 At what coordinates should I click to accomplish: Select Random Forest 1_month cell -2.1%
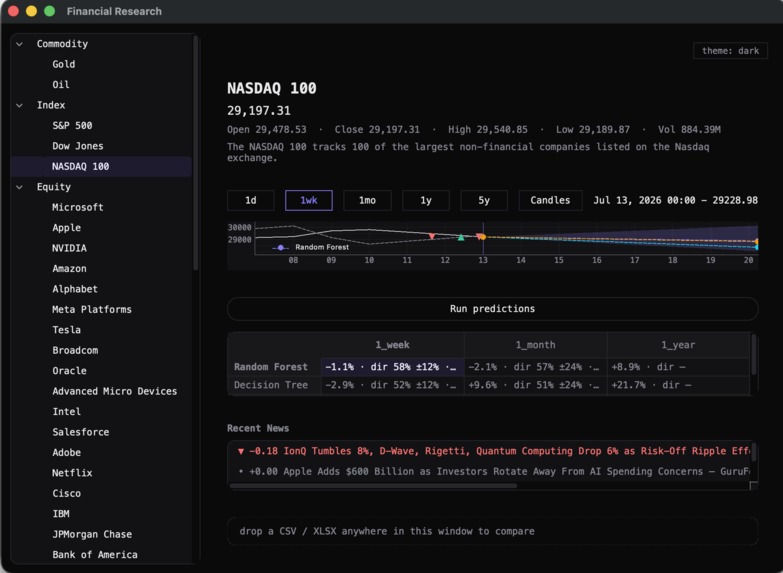(x=535, y=367)
